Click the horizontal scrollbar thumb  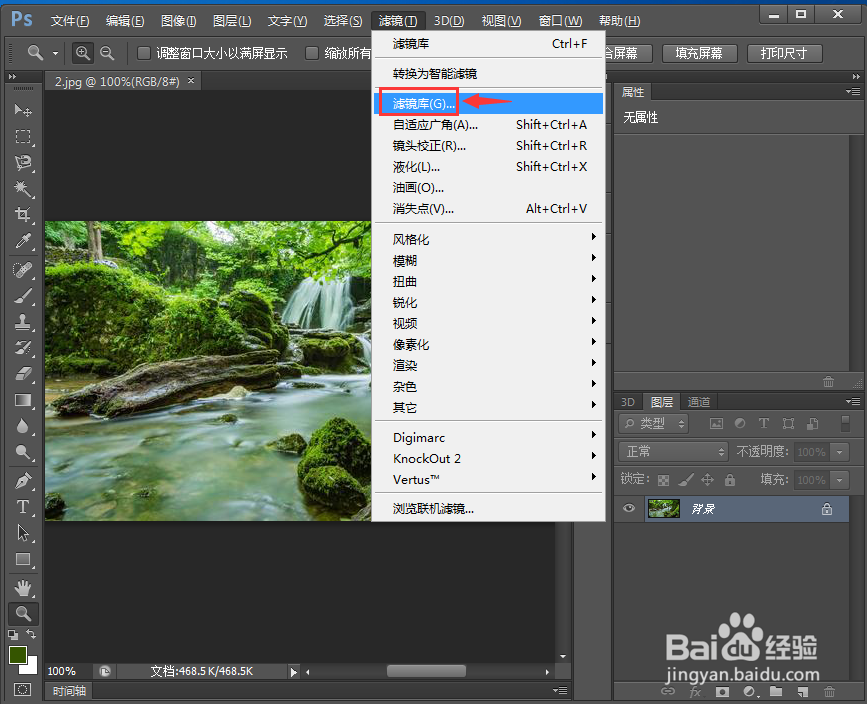click(x=426, y=671)
